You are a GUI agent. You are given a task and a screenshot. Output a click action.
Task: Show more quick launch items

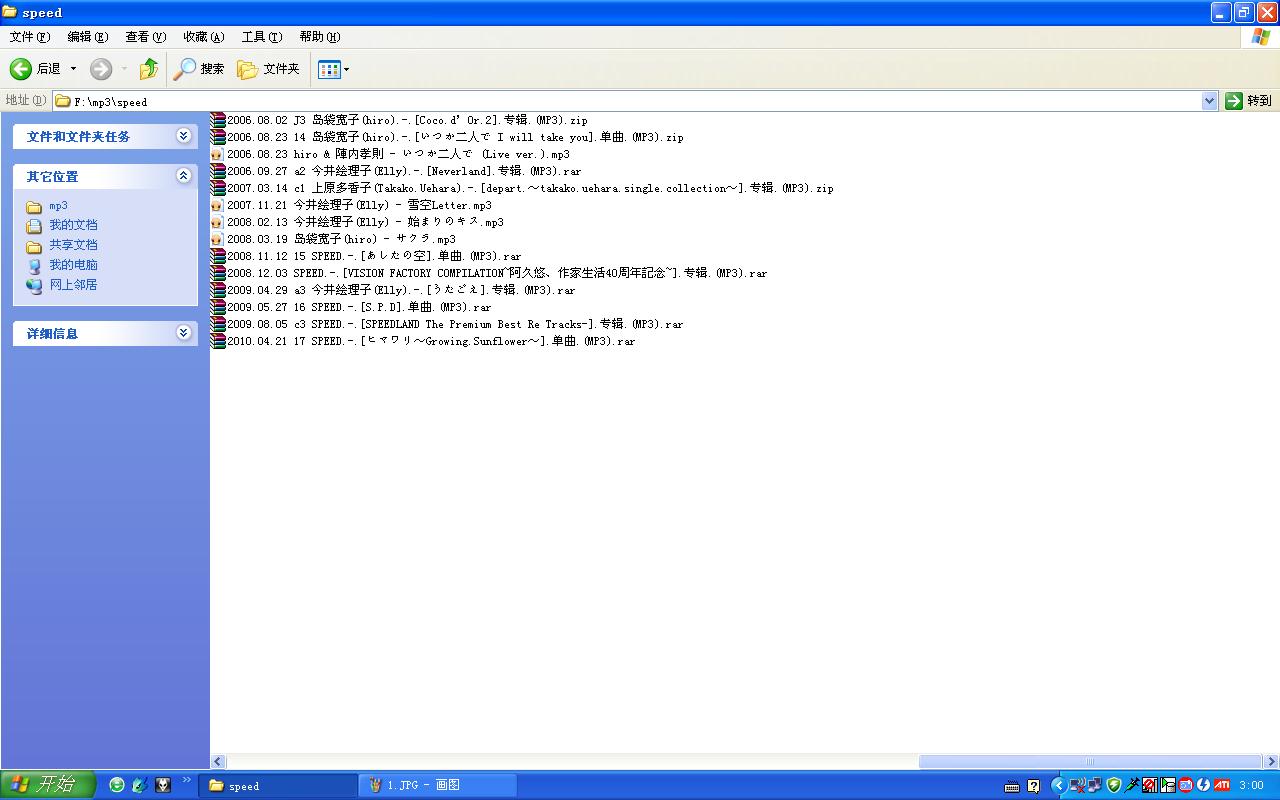click(x=186, y=780)
